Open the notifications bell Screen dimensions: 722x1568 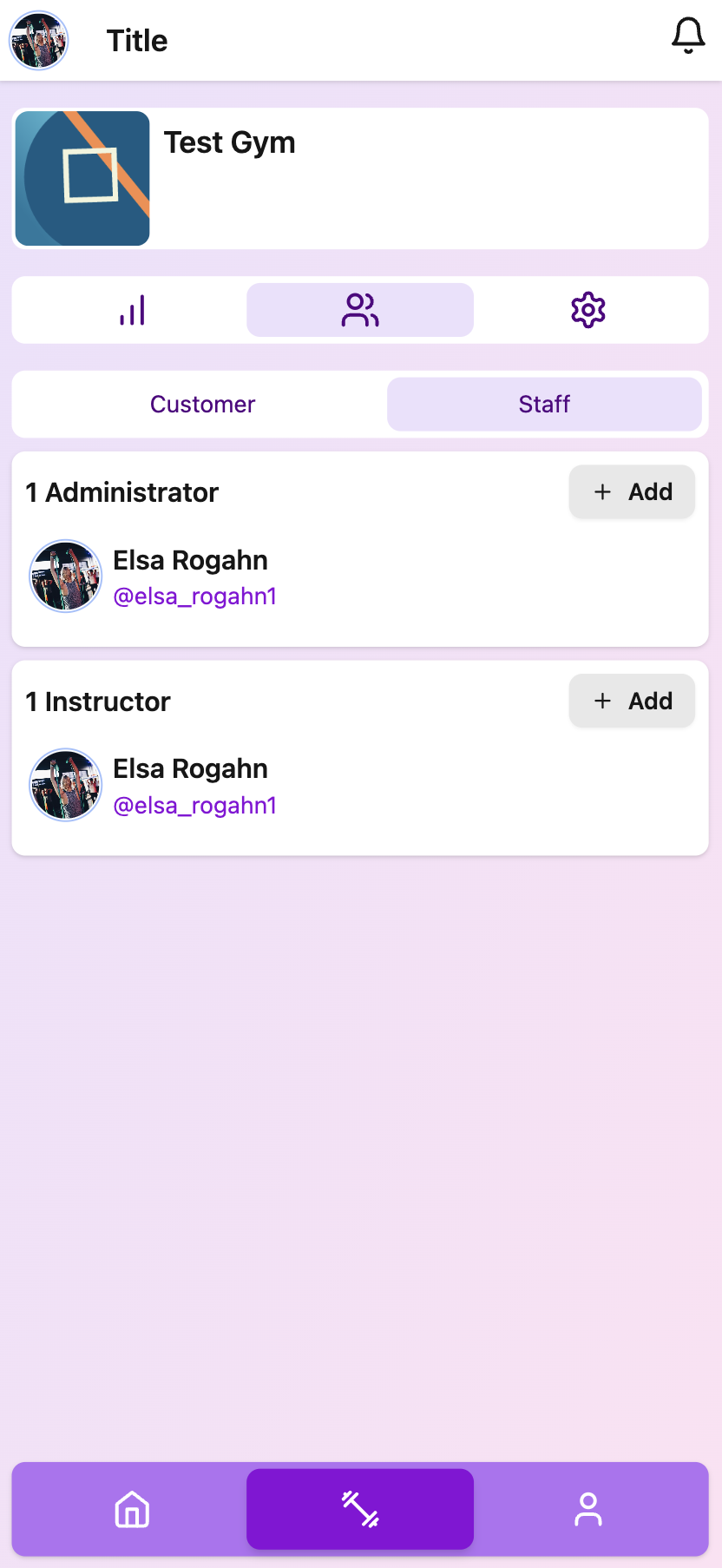tap(688, 36)
